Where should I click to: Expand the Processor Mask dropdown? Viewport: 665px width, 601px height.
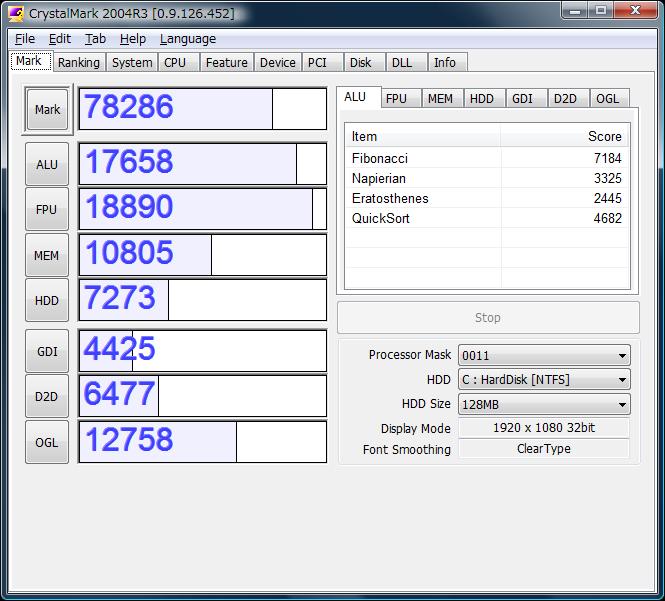click(543, 355)
